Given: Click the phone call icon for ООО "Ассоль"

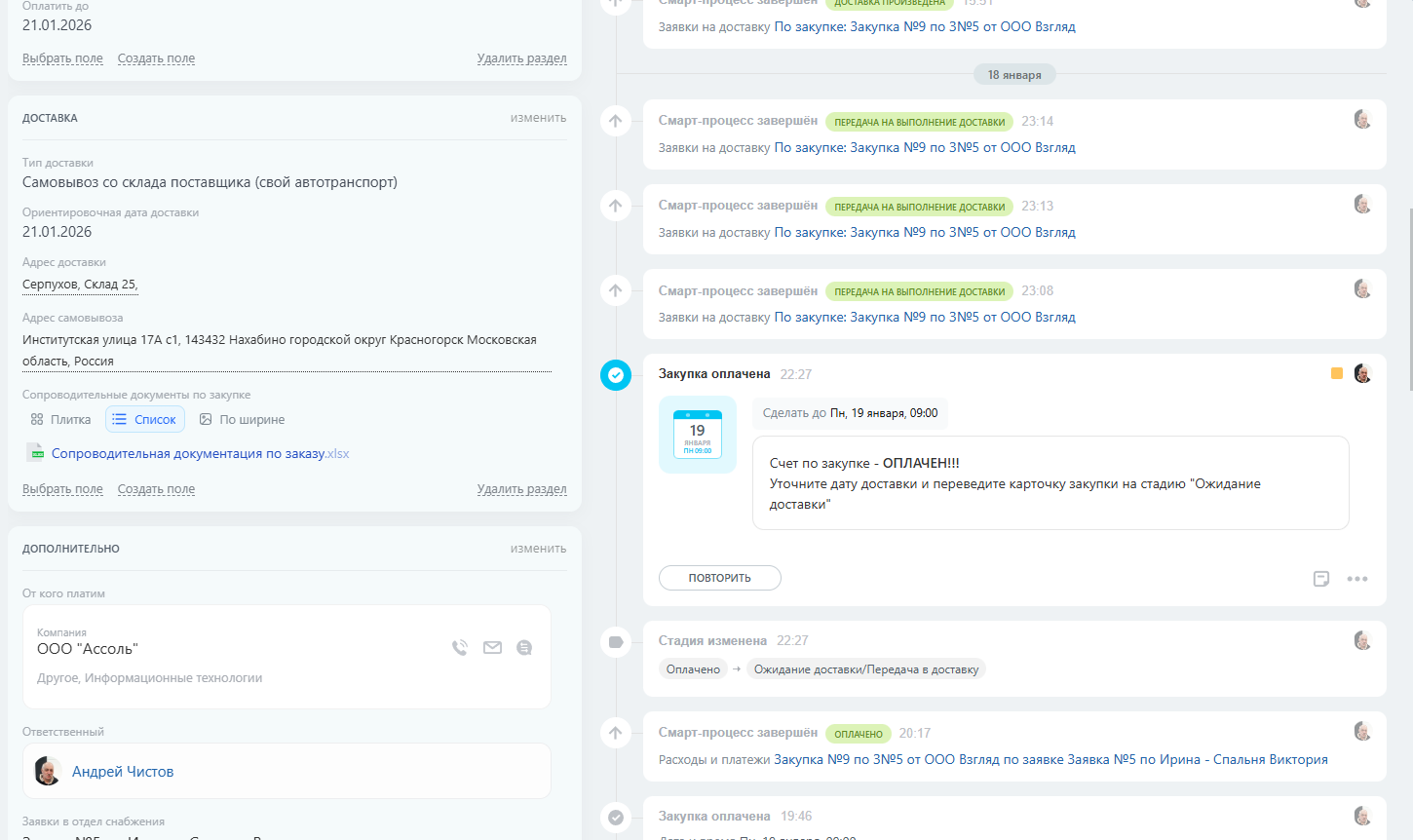Looking at the screenshot, I should pyautogui.click(x=460, y=648).
